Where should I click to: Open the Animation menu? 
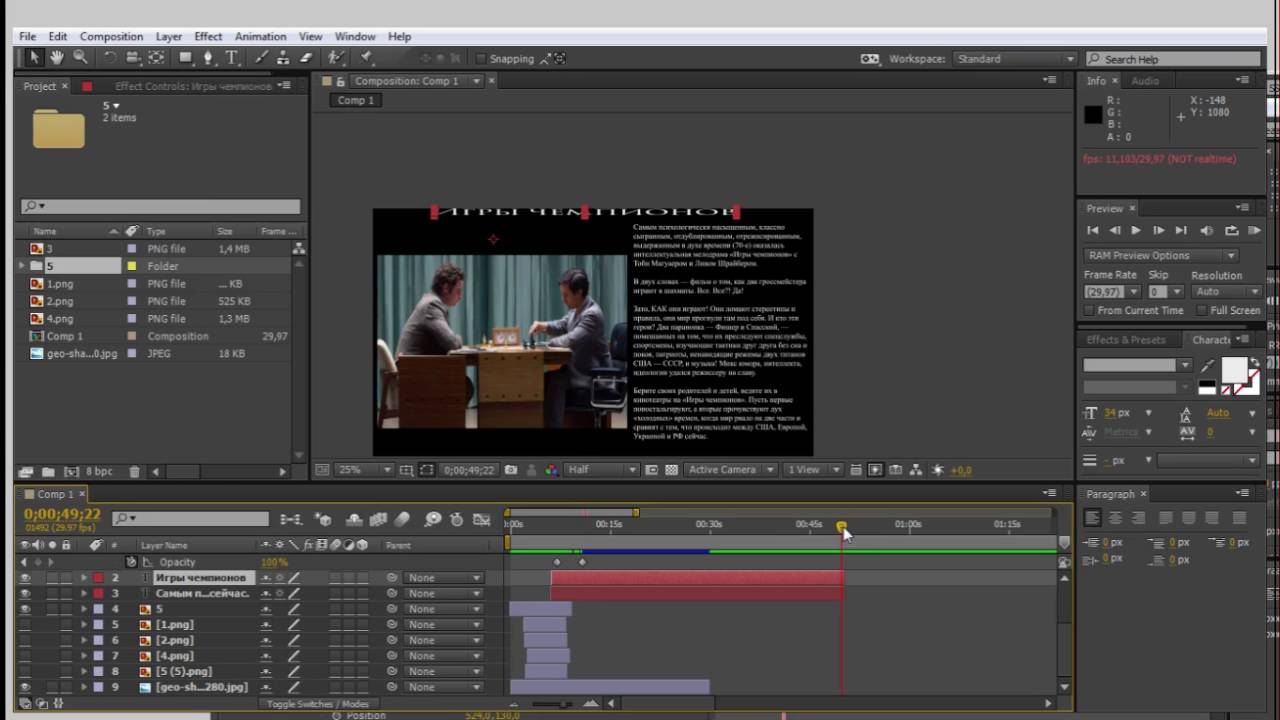[x=260, y=36]
